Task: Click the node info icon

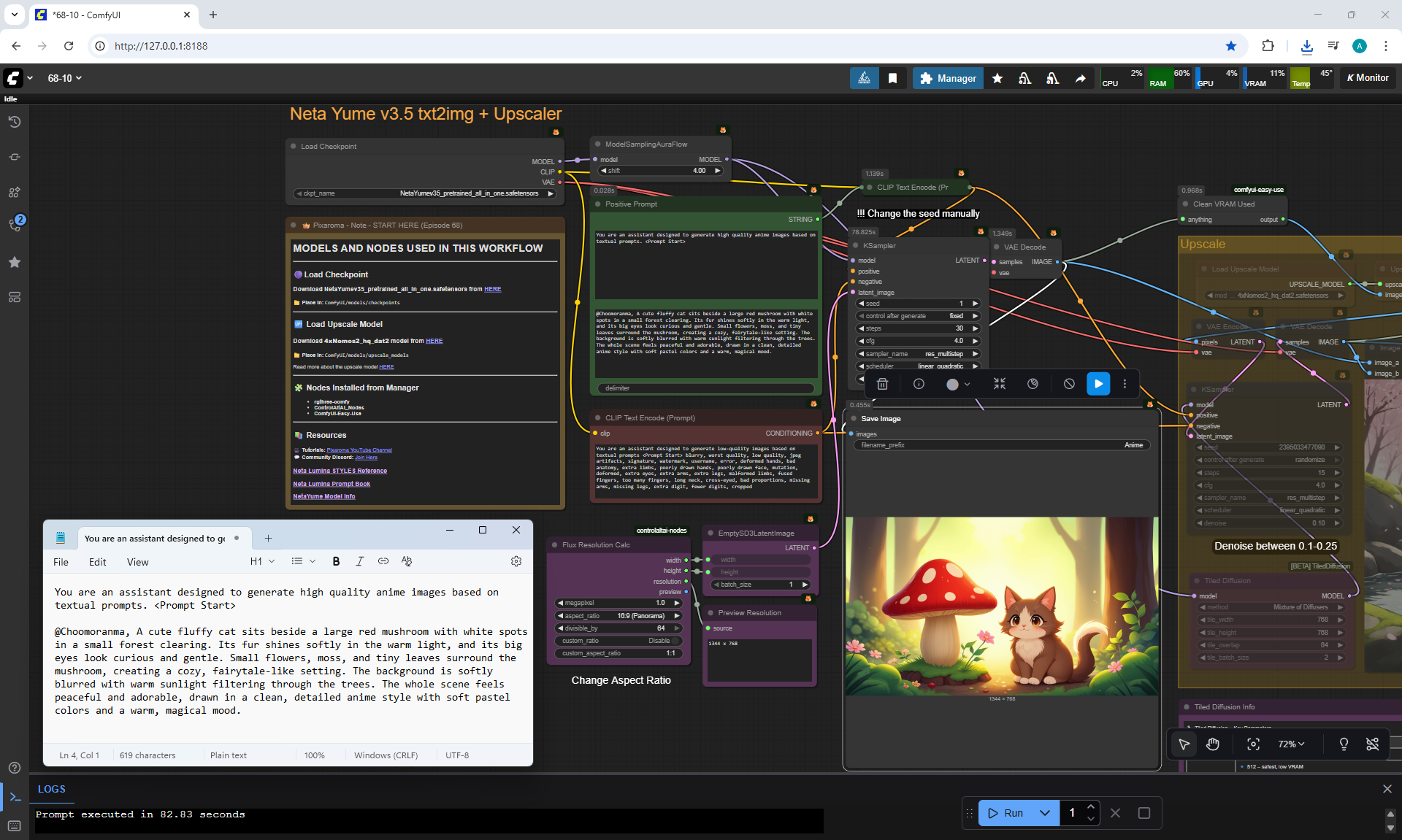Action: [x=919, y=384]
